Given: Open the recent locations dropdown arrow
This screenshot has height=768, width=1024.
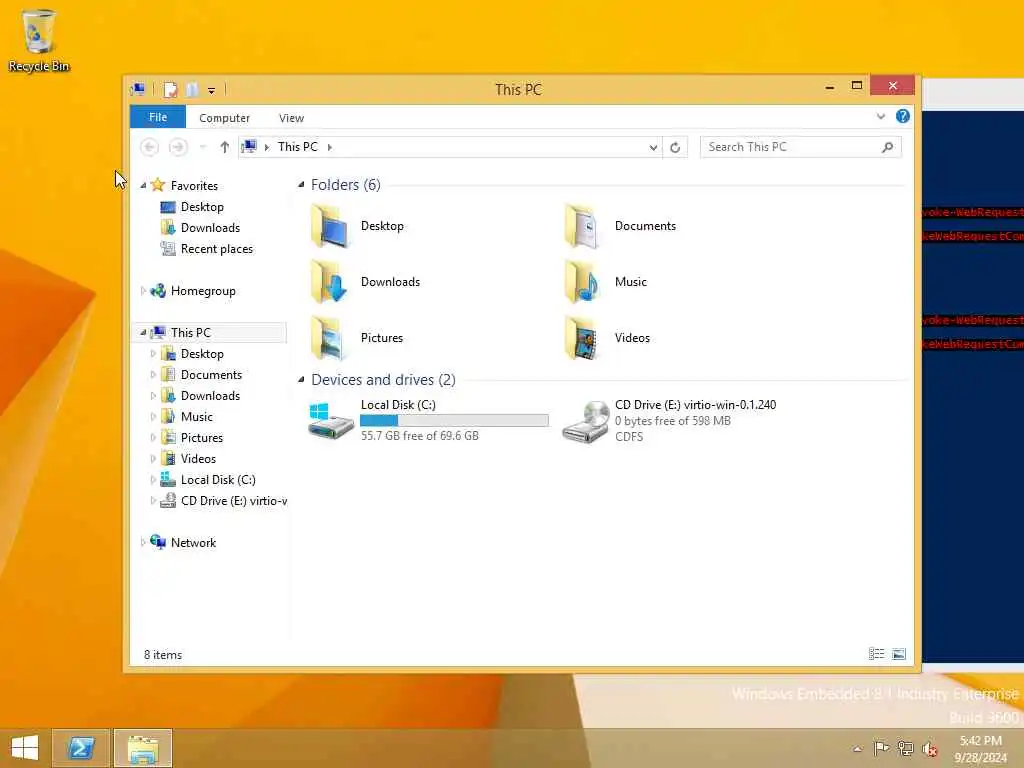Looking at the screenshot, I should [202, 147].
